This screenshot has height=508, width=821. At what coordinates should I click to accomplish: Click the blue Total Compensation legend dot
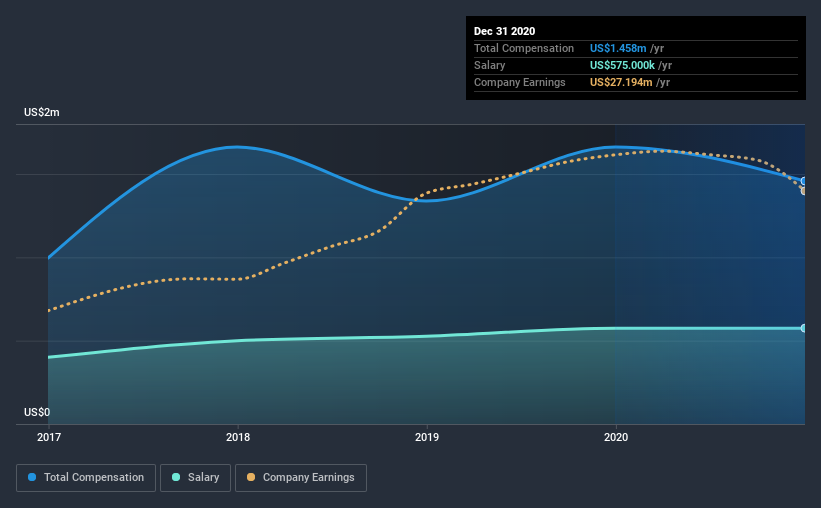pyautogui.click(x=32, y=477)
